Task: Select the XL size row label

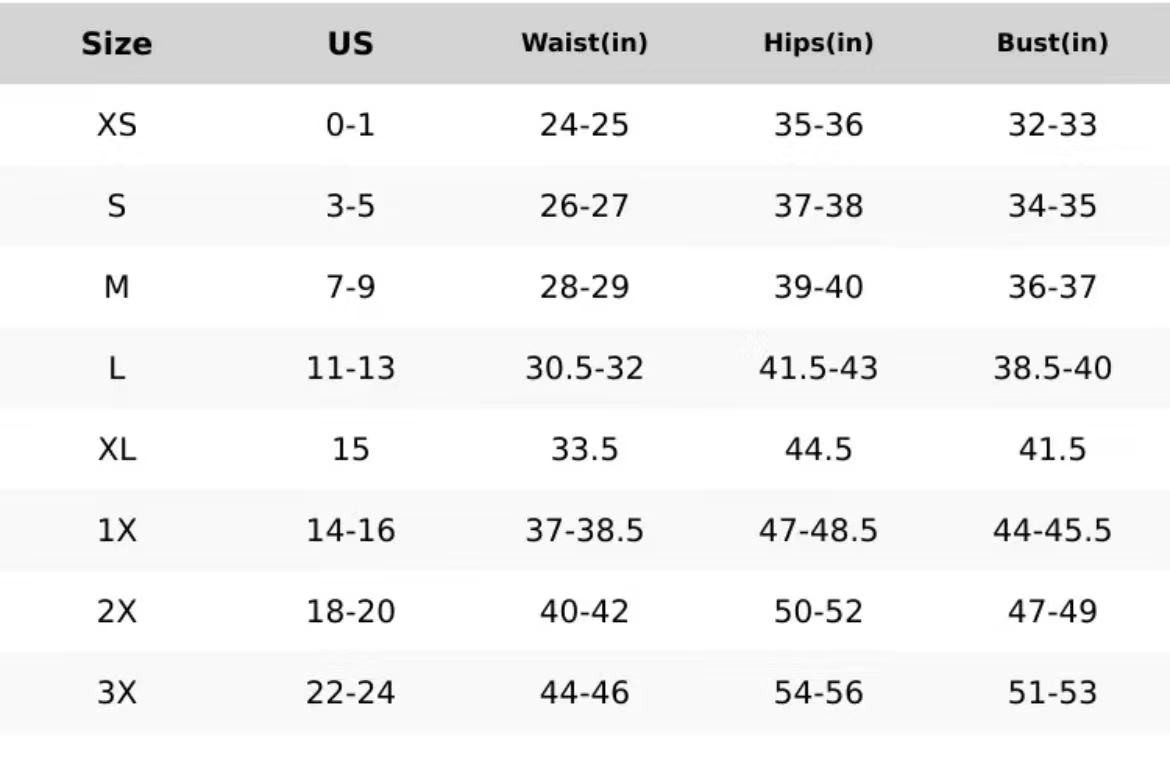Action: [117, 450]
